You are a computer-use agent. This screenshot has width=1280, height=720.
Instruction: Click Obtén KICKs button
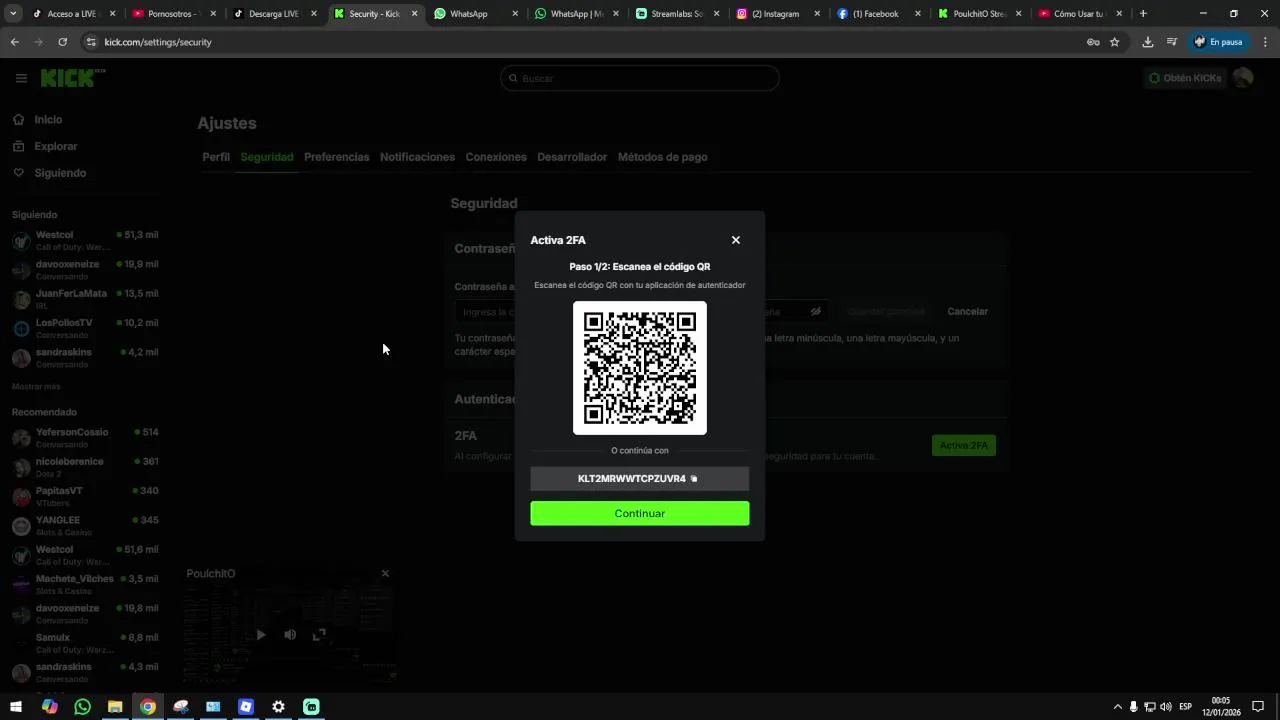coord(1185,78)
